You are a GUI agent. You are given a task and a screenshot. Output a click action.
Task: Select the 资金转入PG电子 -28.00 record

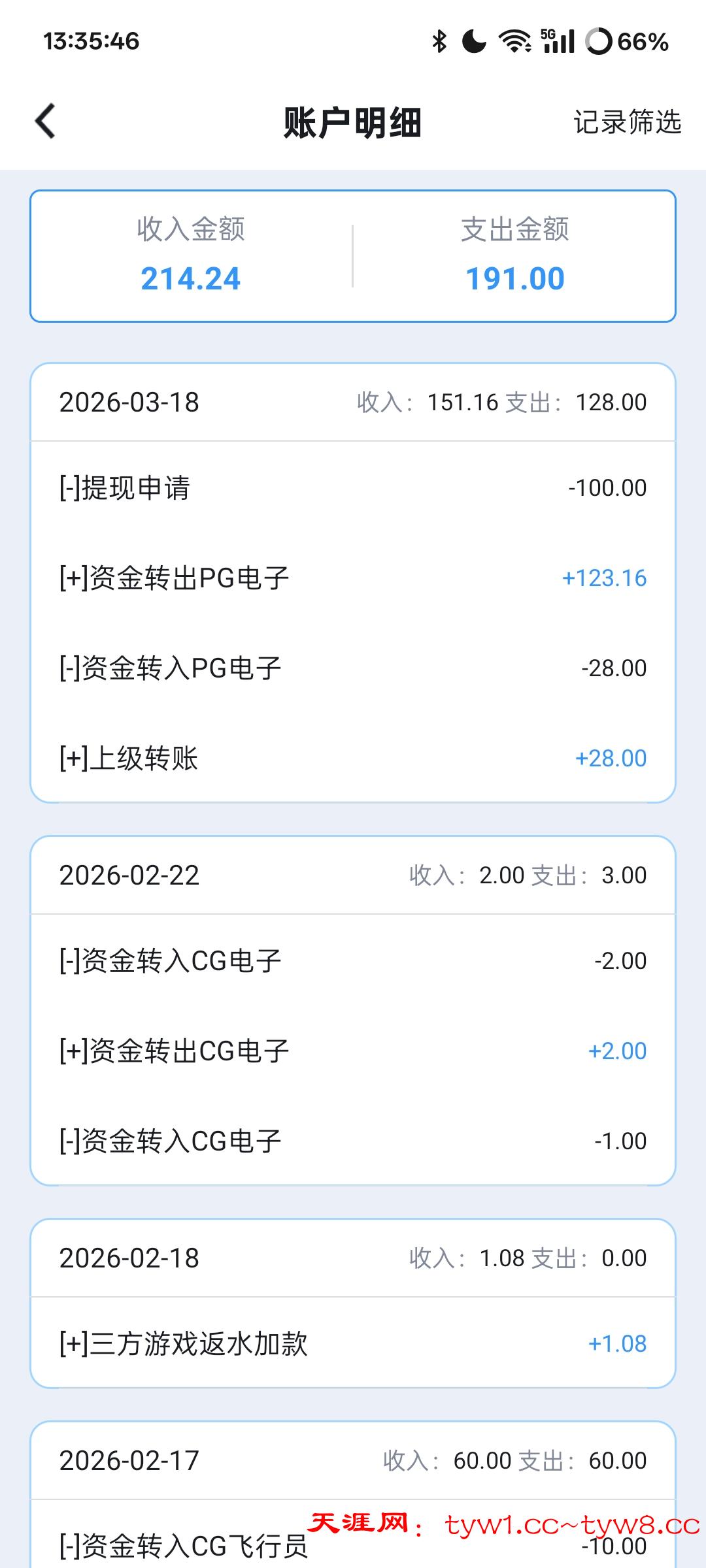coord(353,668)
